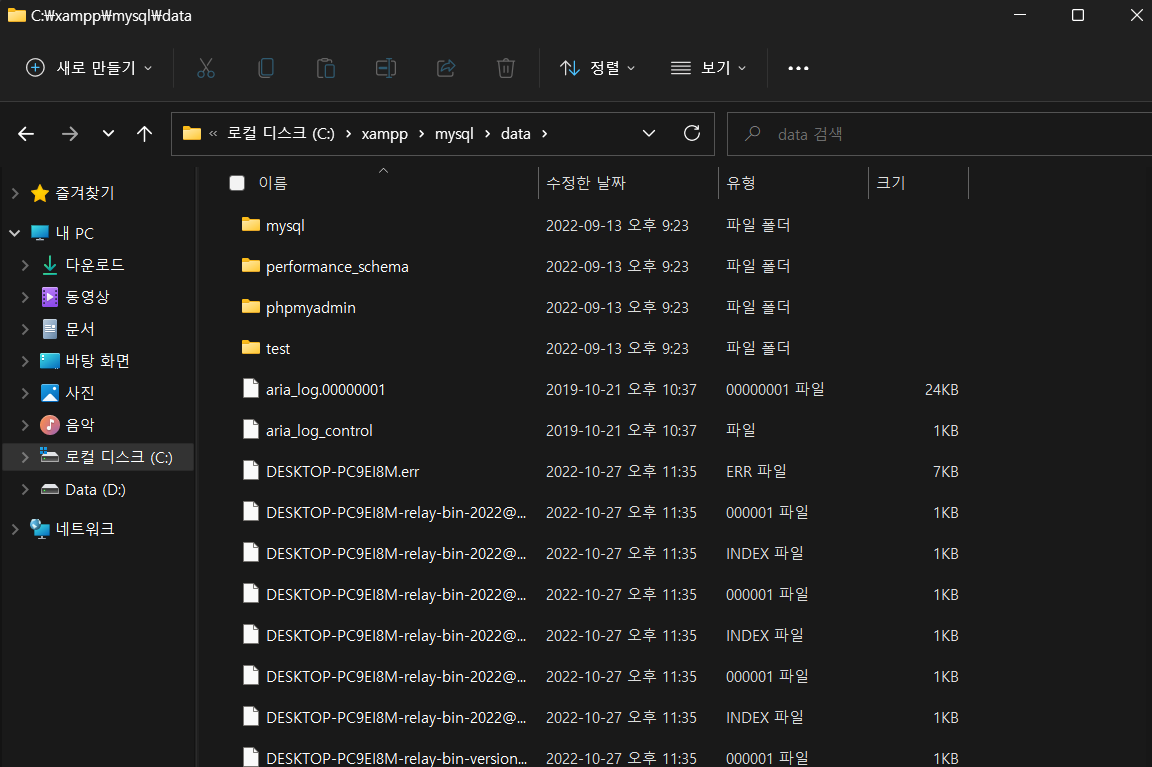Open the 보기 view menu
Screen dimensions: 1152x767
pos(709,68)
